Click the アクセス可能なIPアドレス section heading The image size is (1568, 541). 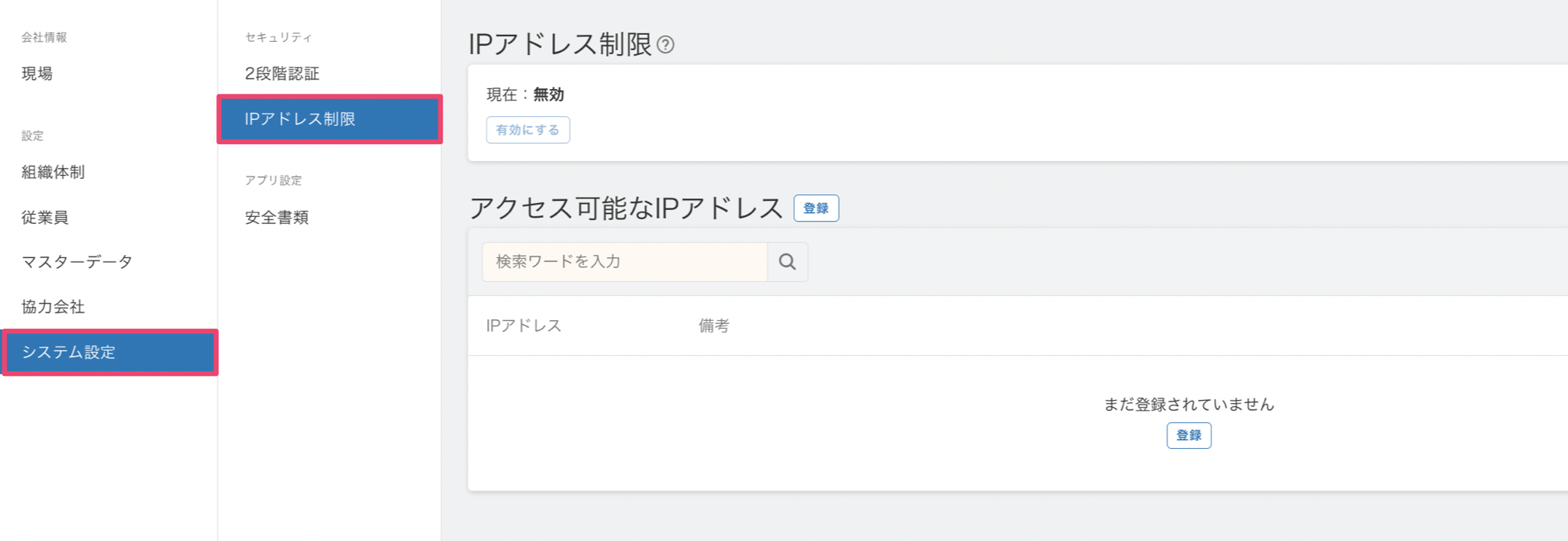tap(625, 207)
